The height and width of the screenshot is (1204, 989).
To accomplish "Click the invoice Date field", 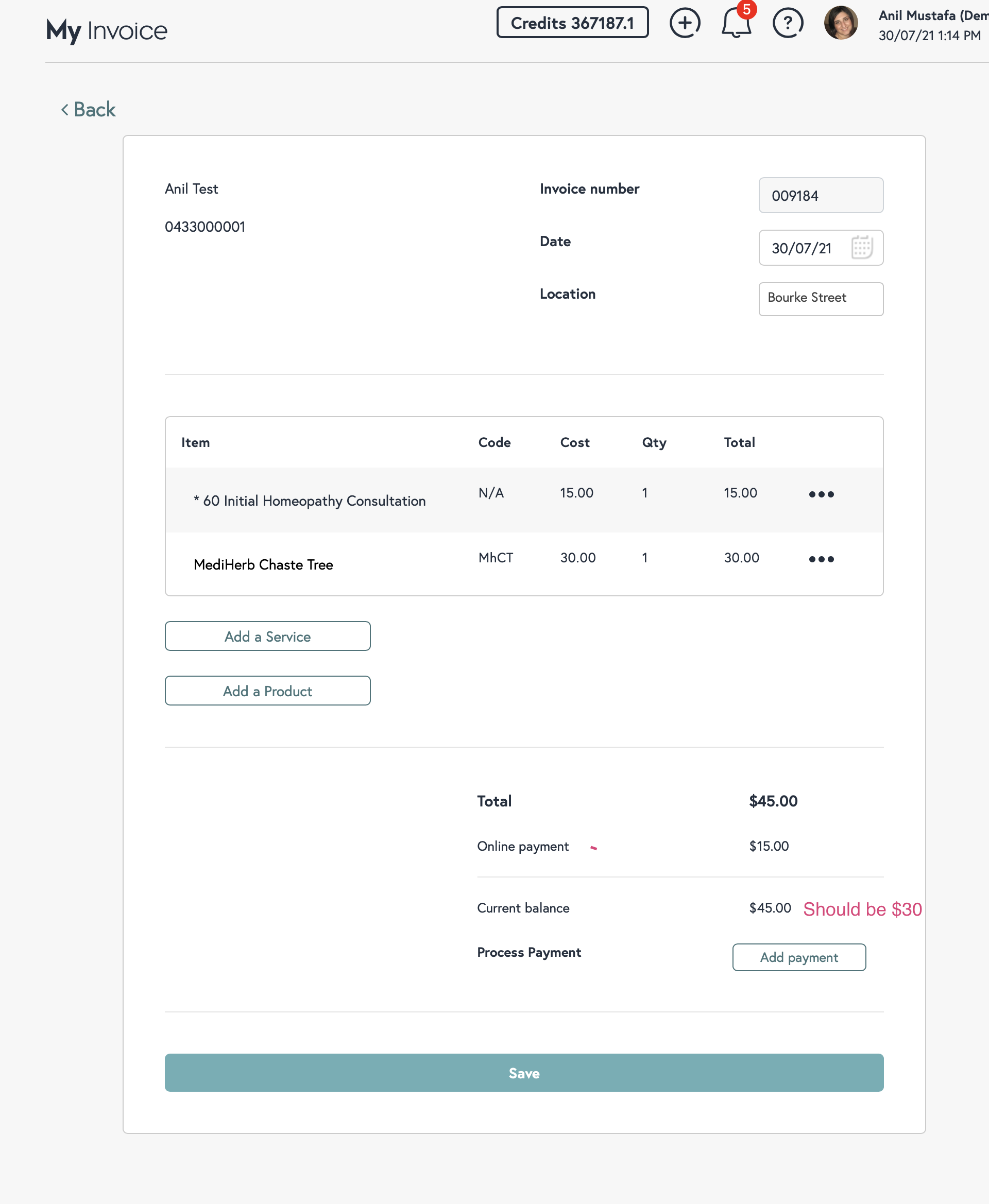I will coord(803,248).
